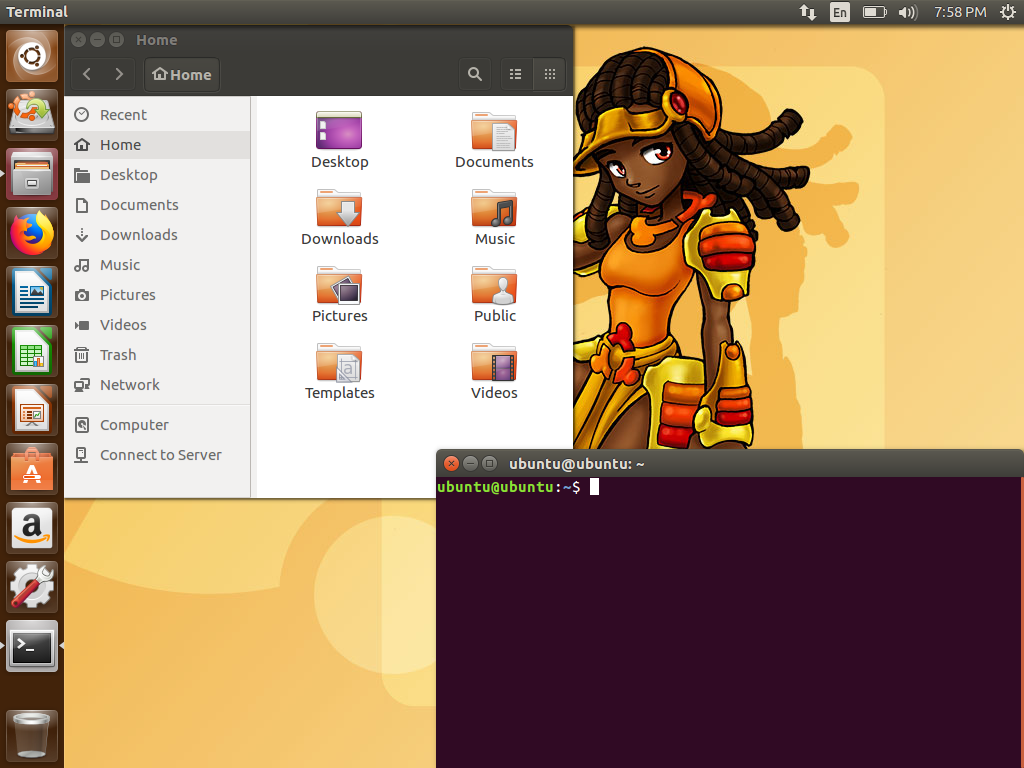Open the battery indicator menu
This screenshot has height=768, width=1024.
tap(874, 12)
